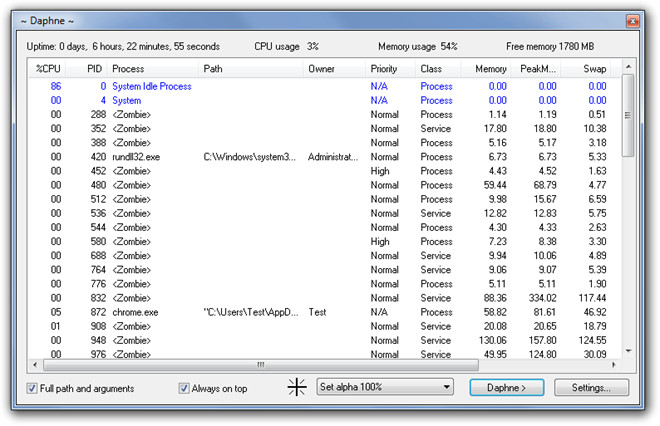Click the CPU usage 3% label
Screen dimensions: 660x426
click(x=286, y=46)
